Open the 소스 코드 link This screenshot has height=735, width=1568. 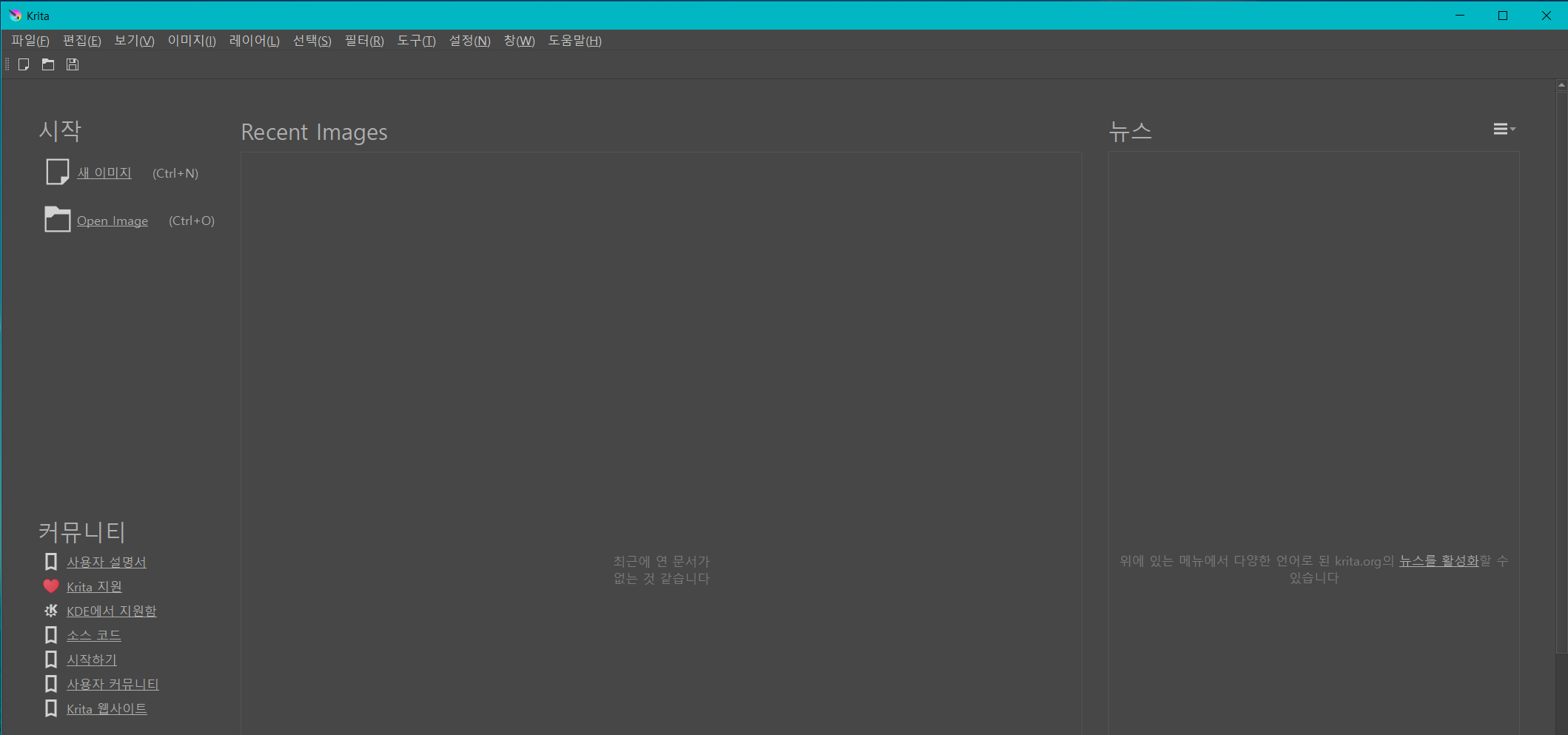coord(94,635)
